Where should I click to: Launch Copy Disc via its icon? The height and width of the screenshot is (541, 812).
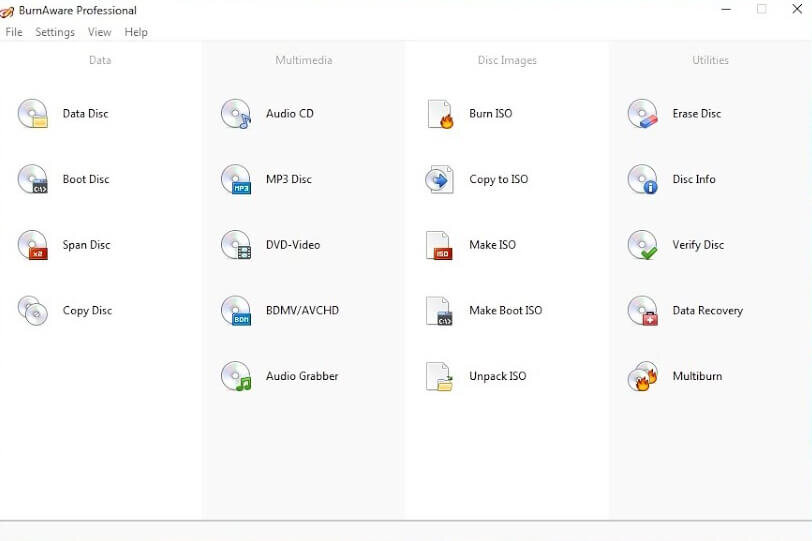coord(33,311)
